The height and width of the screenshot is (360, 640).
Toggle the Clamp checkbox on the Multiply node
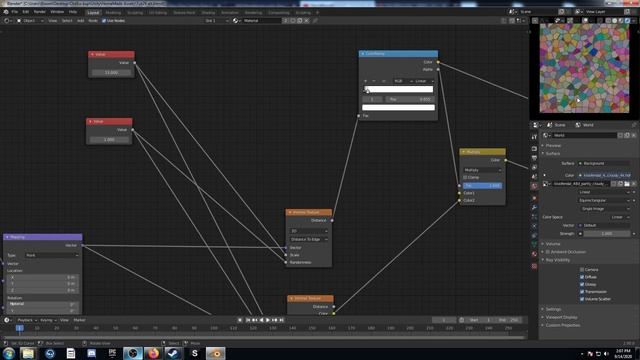click(x=465, y=178)
